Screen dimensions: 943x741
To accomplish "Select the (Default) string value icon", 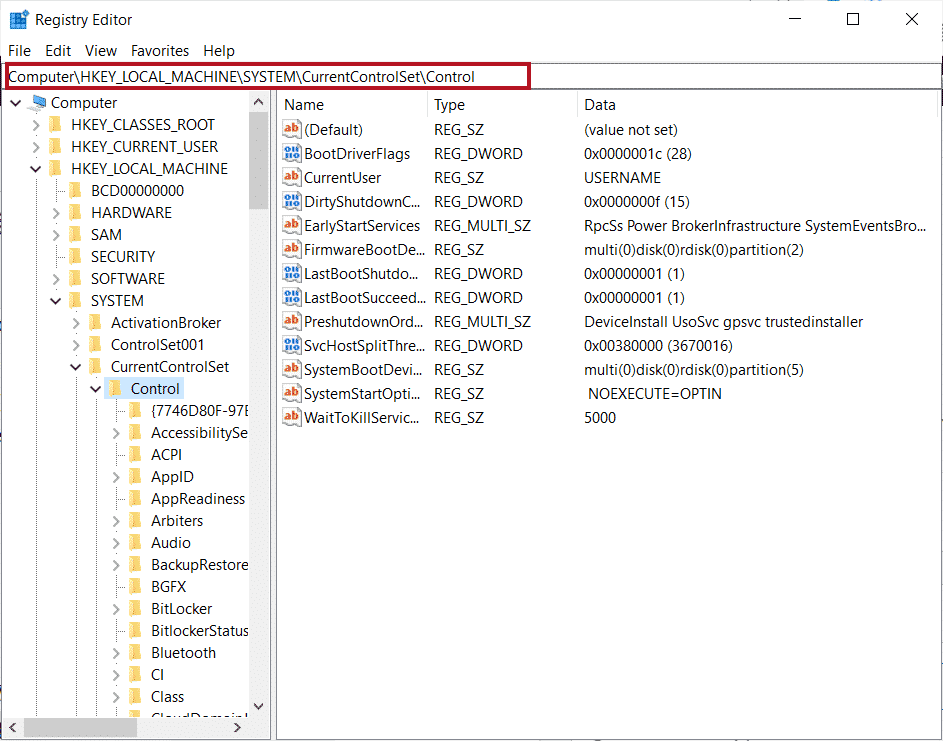I will [x=292, y=129].
